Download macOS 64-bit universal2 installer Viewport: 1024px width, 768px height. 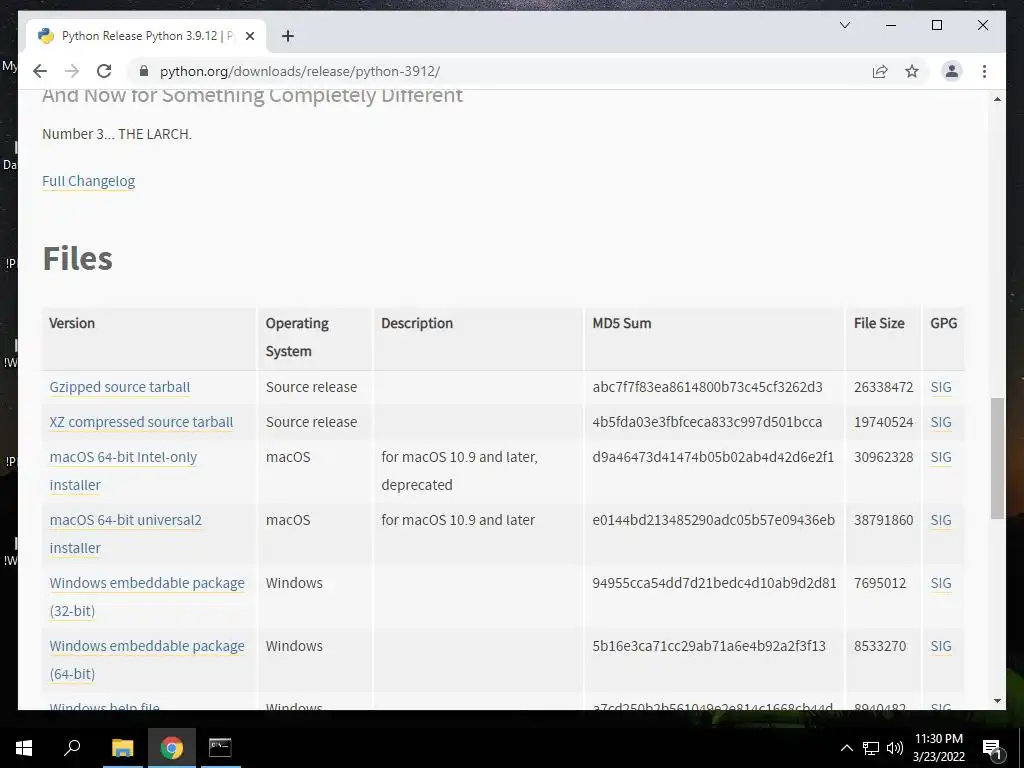pyautogui.click(x=125, y=534)
